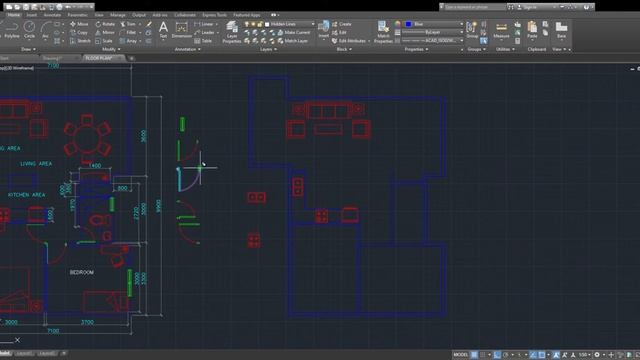Click the LIVING AREA label in the drawing
This screenshot has width=640, height=360.
[36, 164]
